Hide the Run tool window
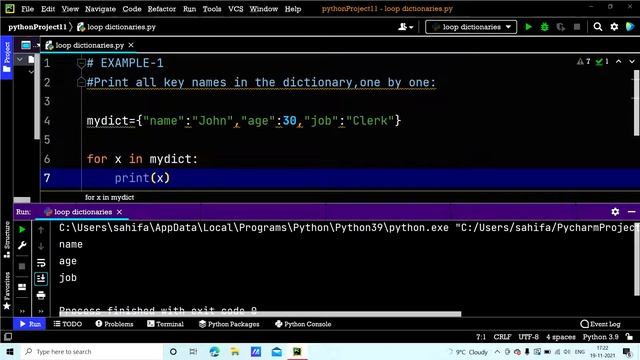 tap(631, 211)
